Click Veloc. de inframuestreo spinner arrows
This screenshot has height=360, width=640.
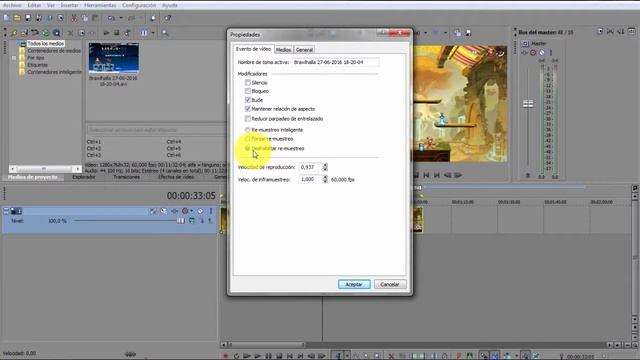(325, 179)
